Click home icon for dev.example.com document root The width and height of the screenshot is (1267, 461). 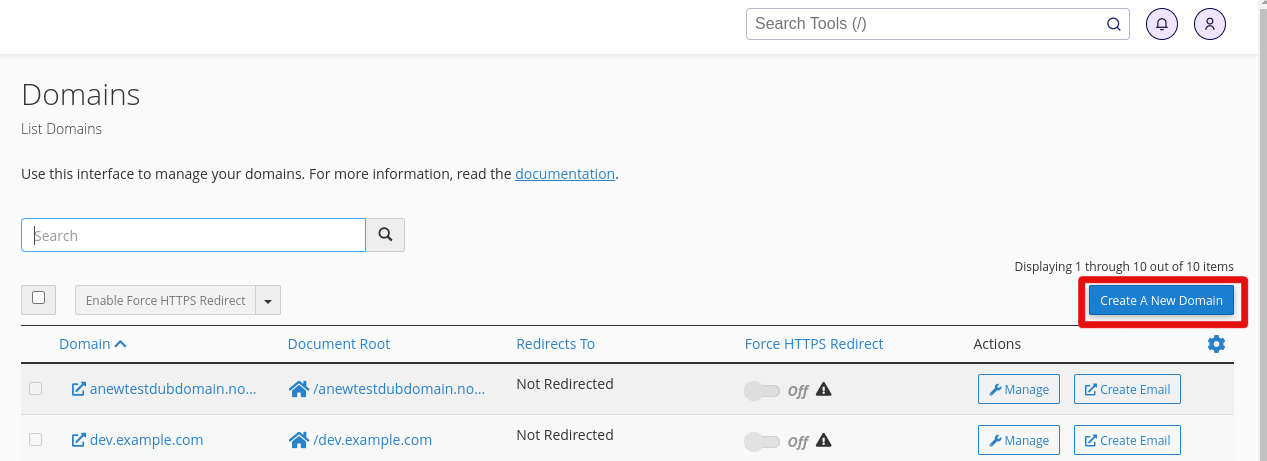point(298,440)
